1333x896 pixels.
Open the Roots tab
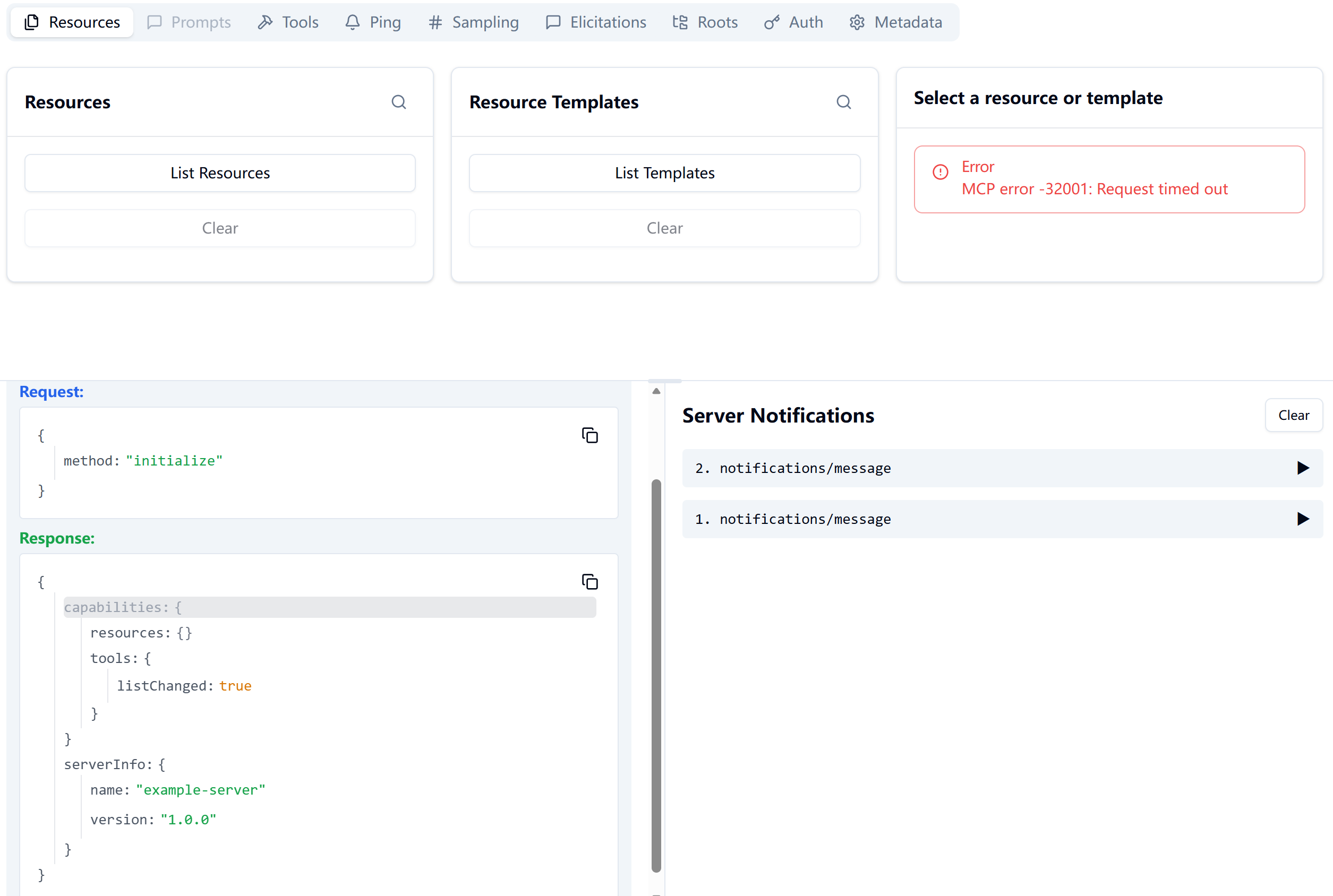tap(705, 22)
